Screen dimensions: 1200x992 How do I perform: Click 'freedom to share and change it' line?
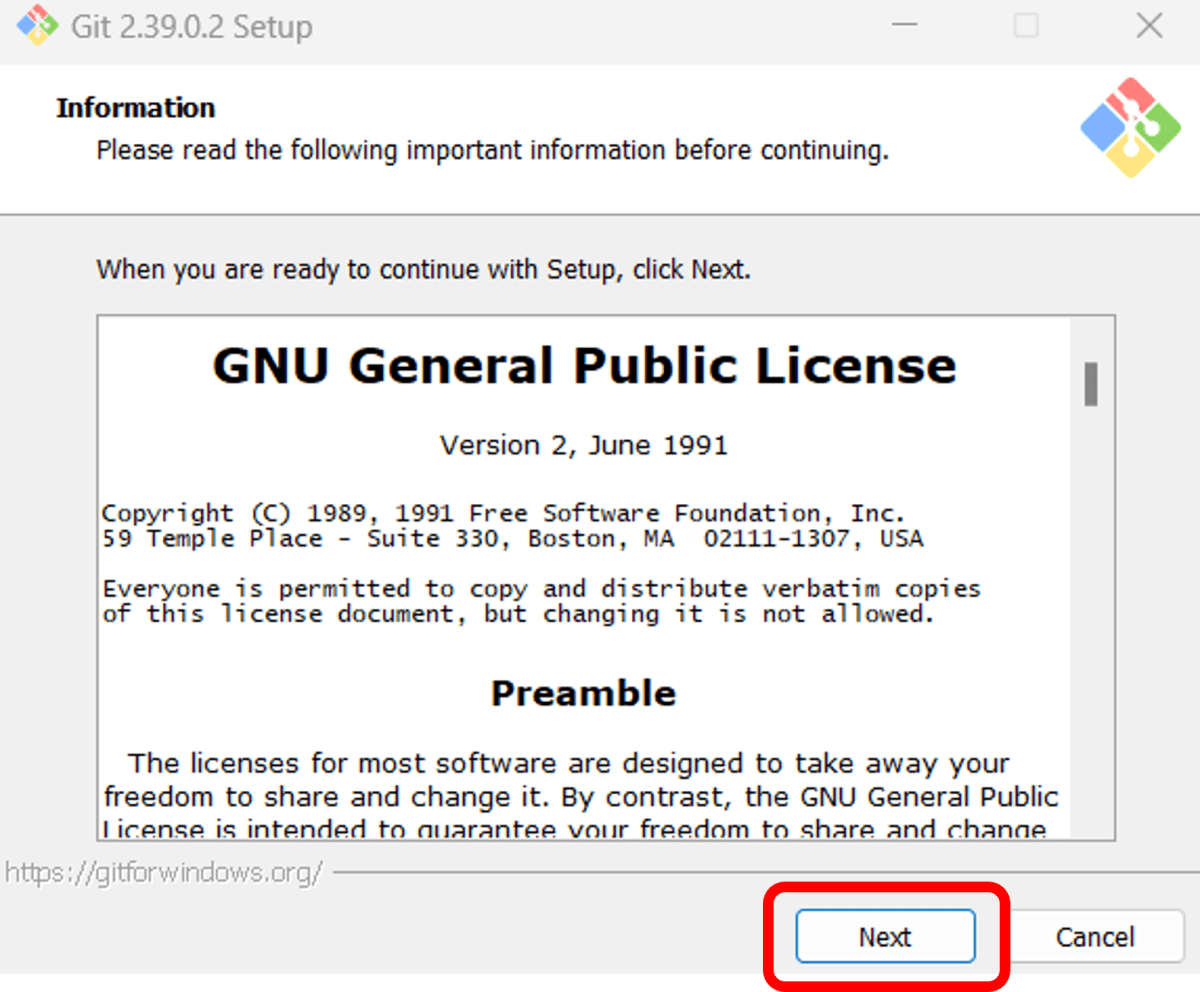click(581, 798)
